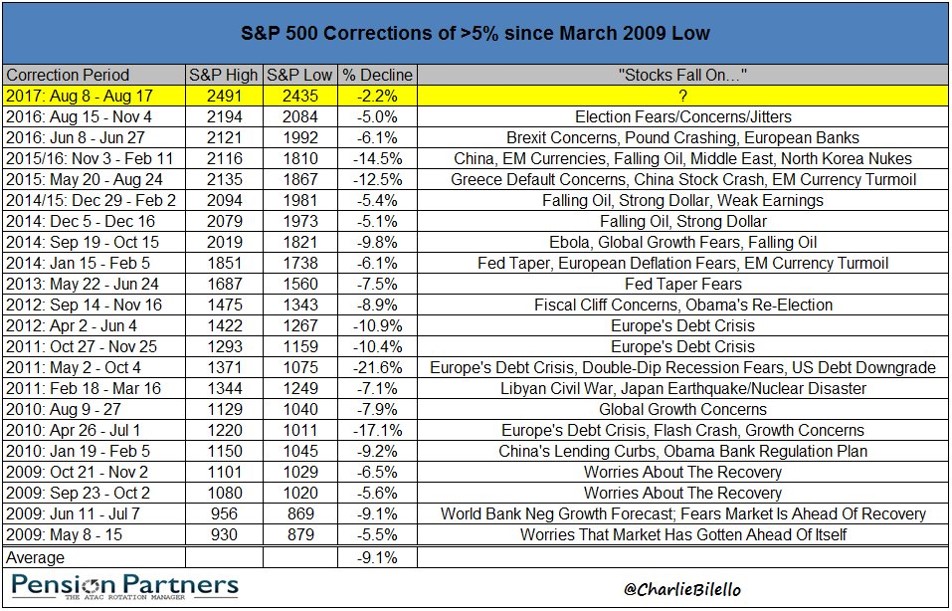Click the Fed Taper Fears cell
Screen dimensions: 952x611
point(683,284)
